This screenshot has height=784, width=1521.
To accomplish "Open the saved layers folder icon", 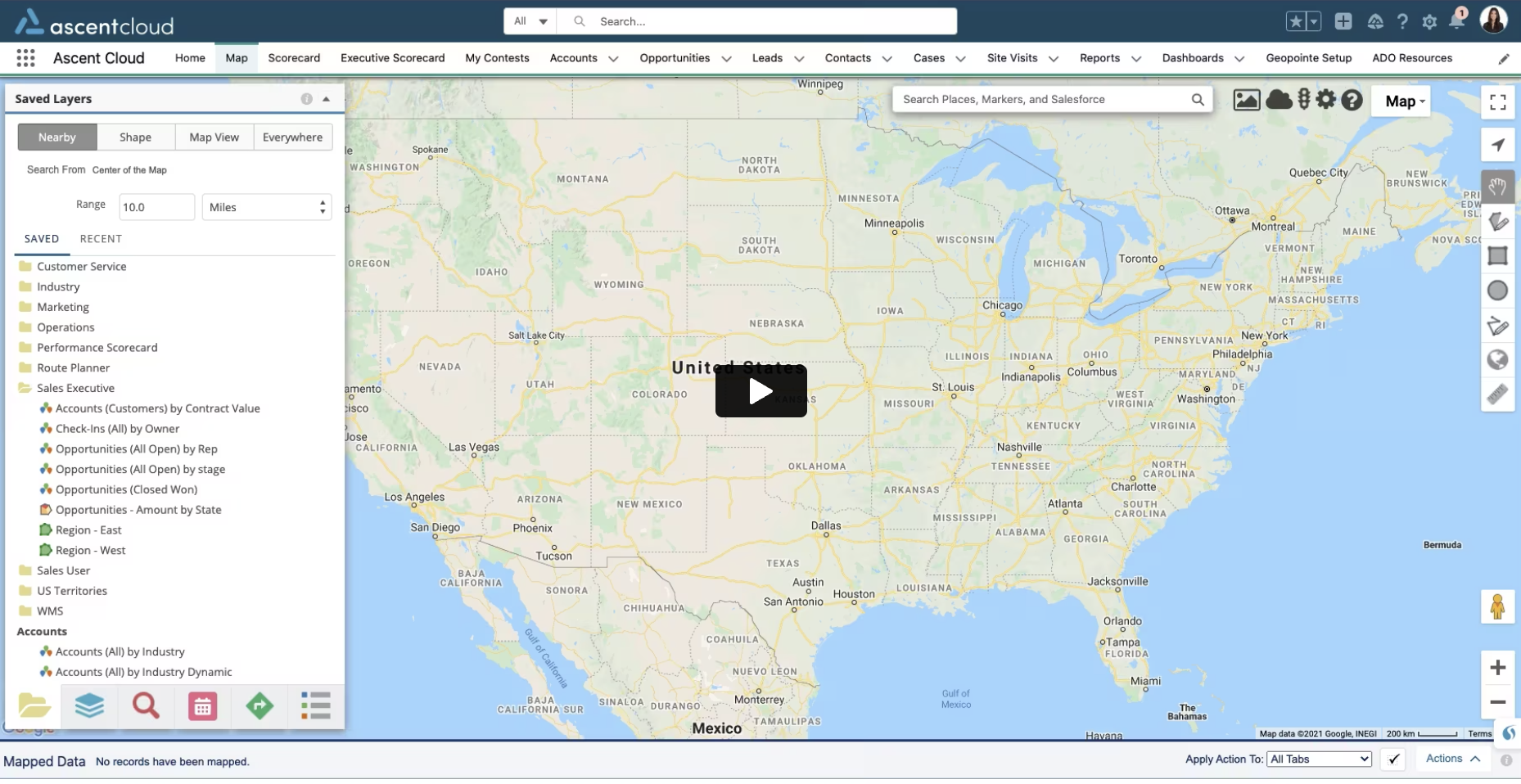I will point(34,705).
